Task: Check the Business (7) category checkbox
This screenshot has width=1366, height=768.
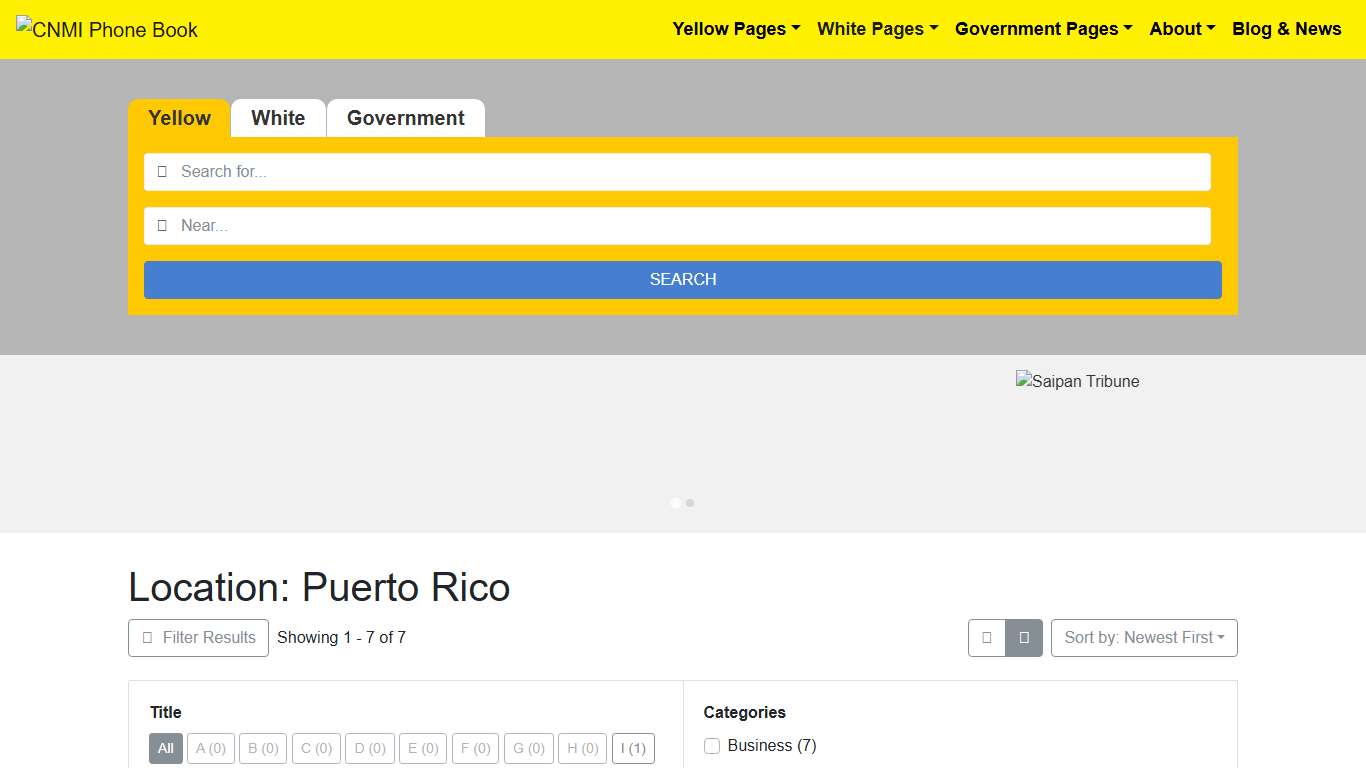Action: point(711,745)
